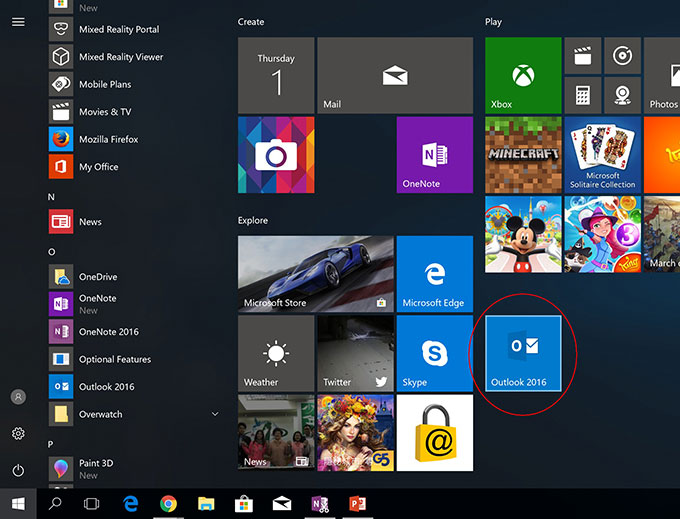Open the Thursday 1 calendar tile
Image resolution: width=680 pixels, height=519 pixels.
[x=276, y=75]
